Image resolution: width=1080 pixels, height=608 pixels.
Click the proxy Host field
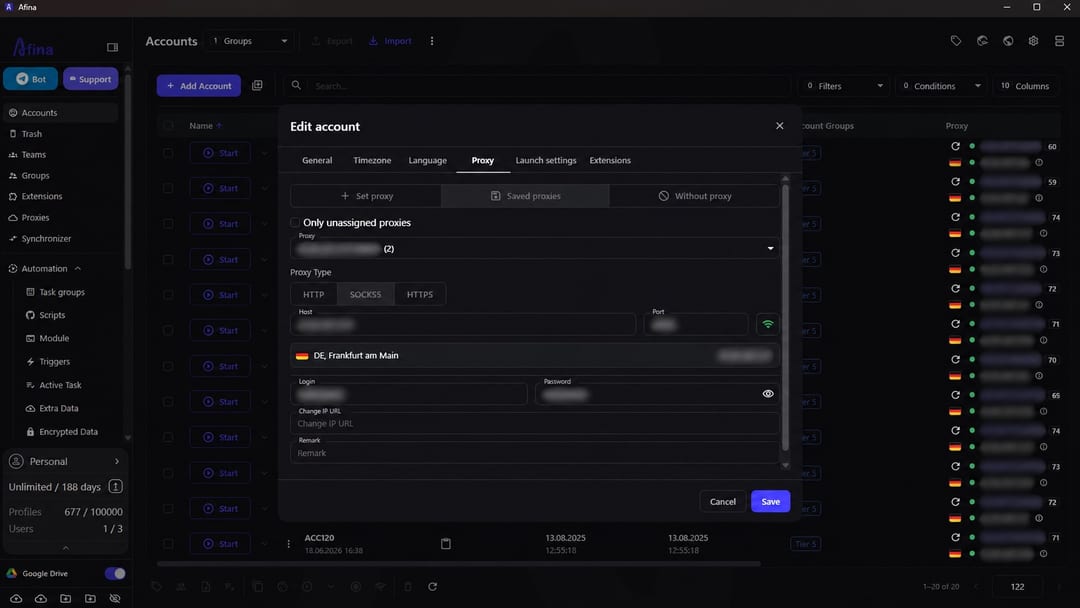coord(463,324)
